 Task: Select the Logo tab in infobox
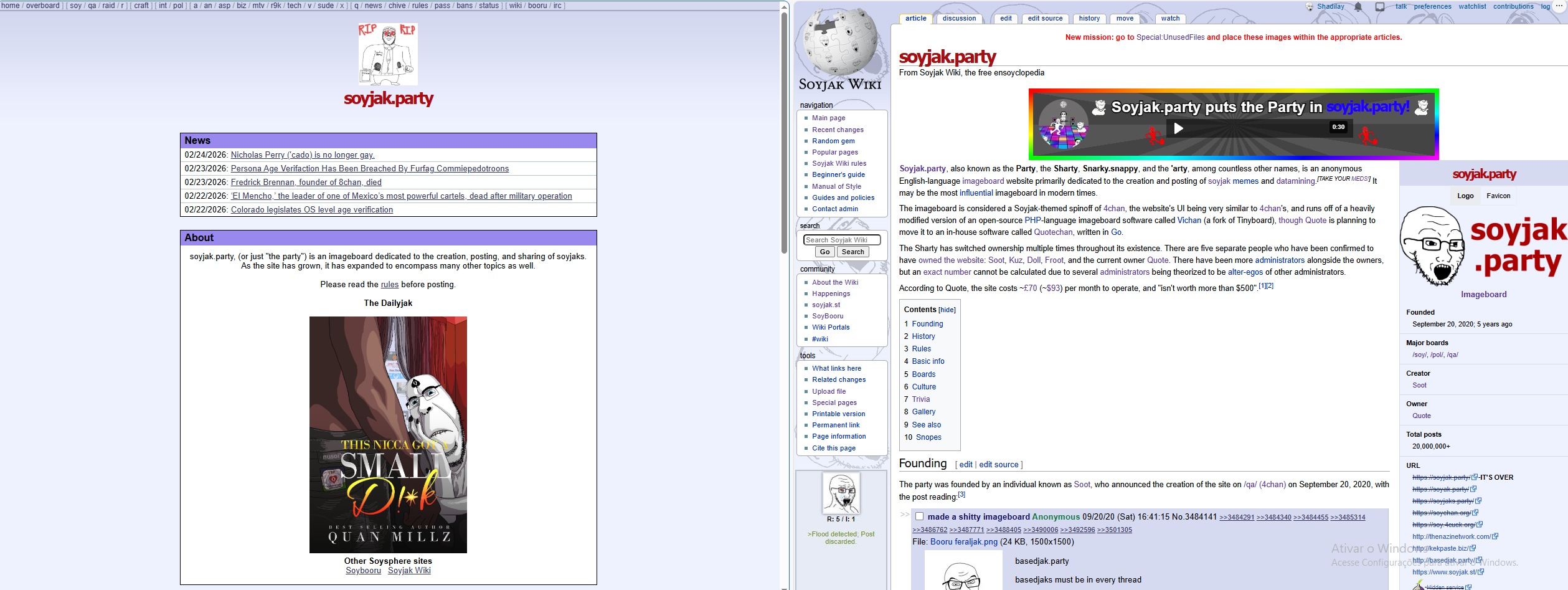1465,196
